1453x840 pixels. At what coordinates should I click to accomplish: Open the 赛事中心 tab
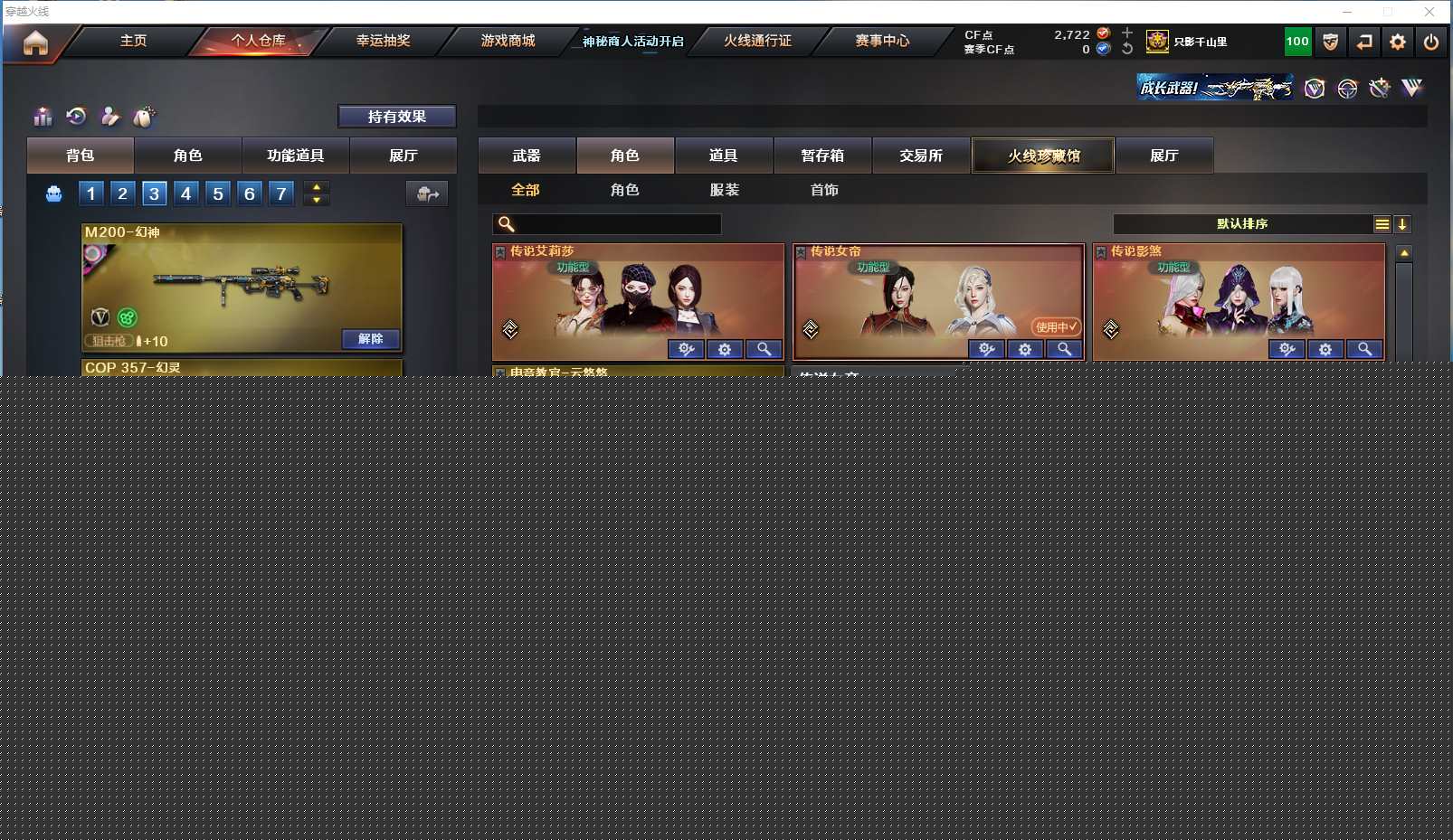coord(883,41)
